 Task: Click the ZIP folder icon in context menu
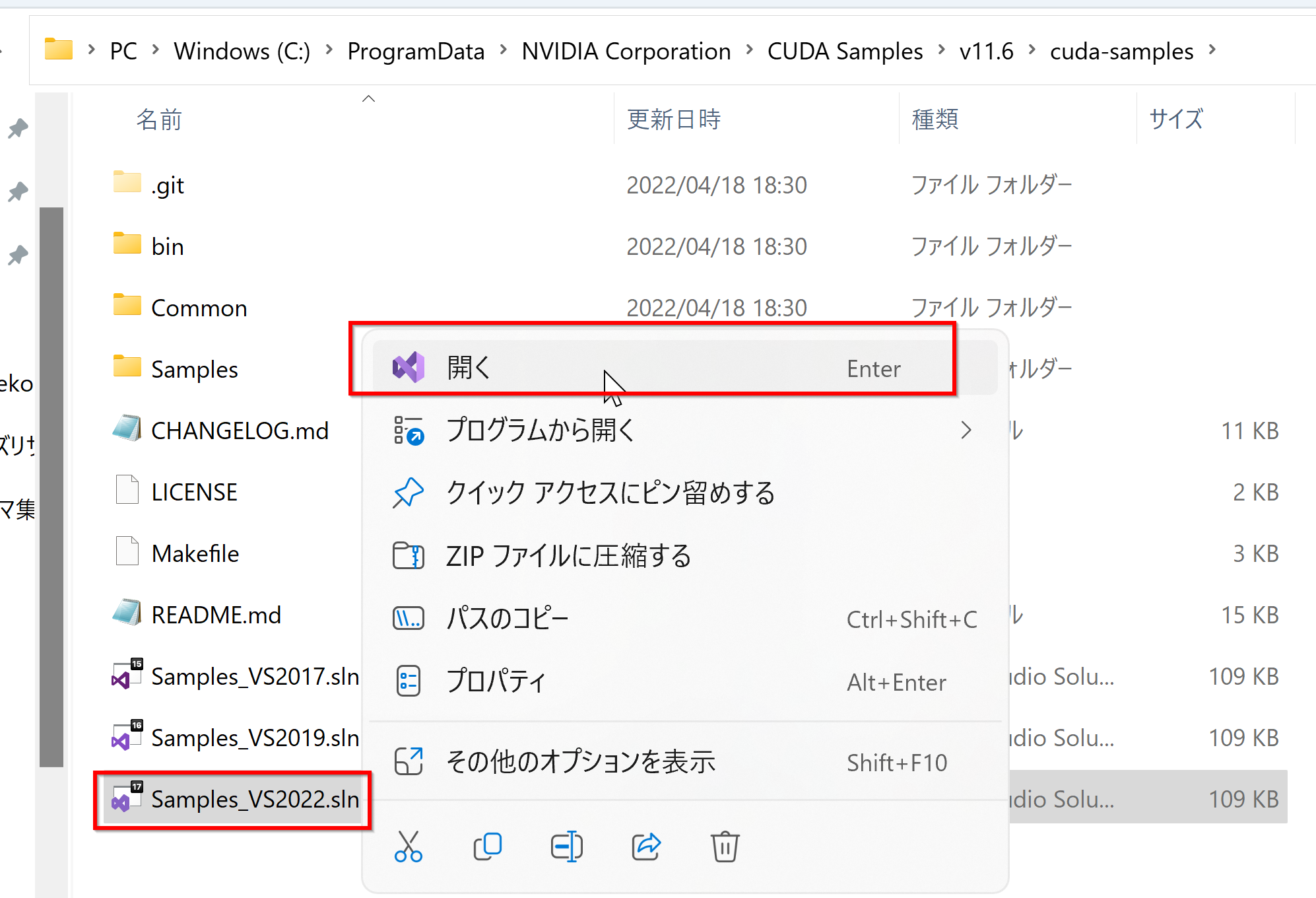[x=409, y=555]
